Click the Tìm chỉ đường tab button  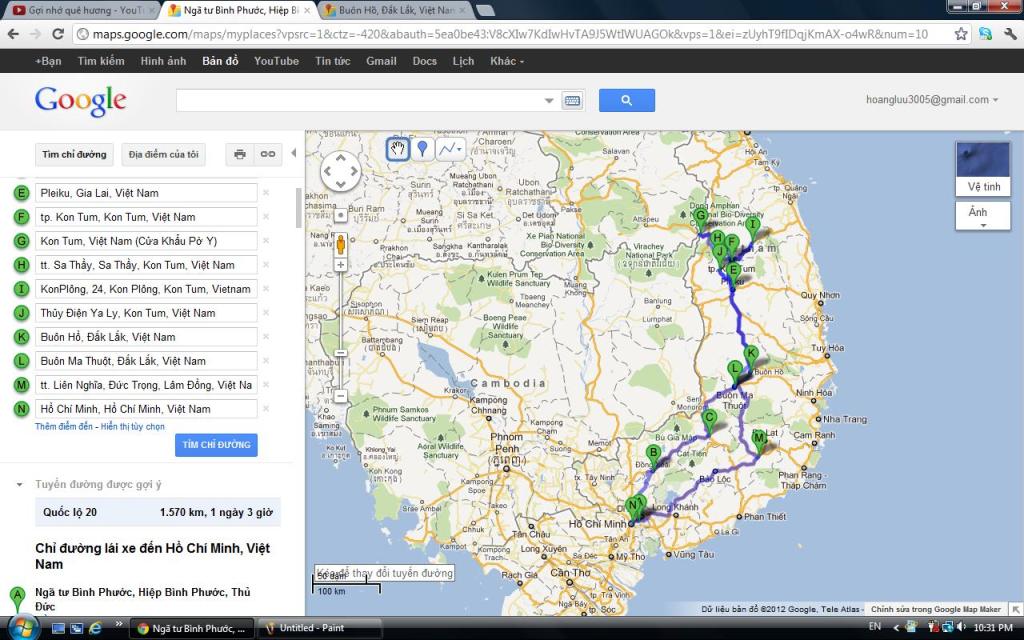point(74,154)
